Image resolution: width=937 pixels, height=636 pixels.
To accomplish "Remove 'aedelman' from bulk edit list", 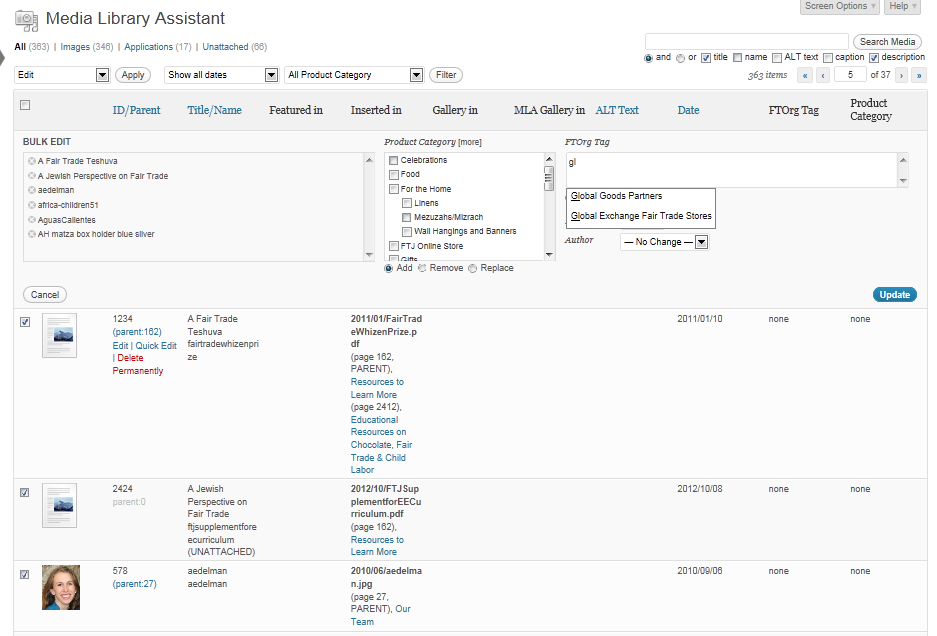I will click(32, 190).
